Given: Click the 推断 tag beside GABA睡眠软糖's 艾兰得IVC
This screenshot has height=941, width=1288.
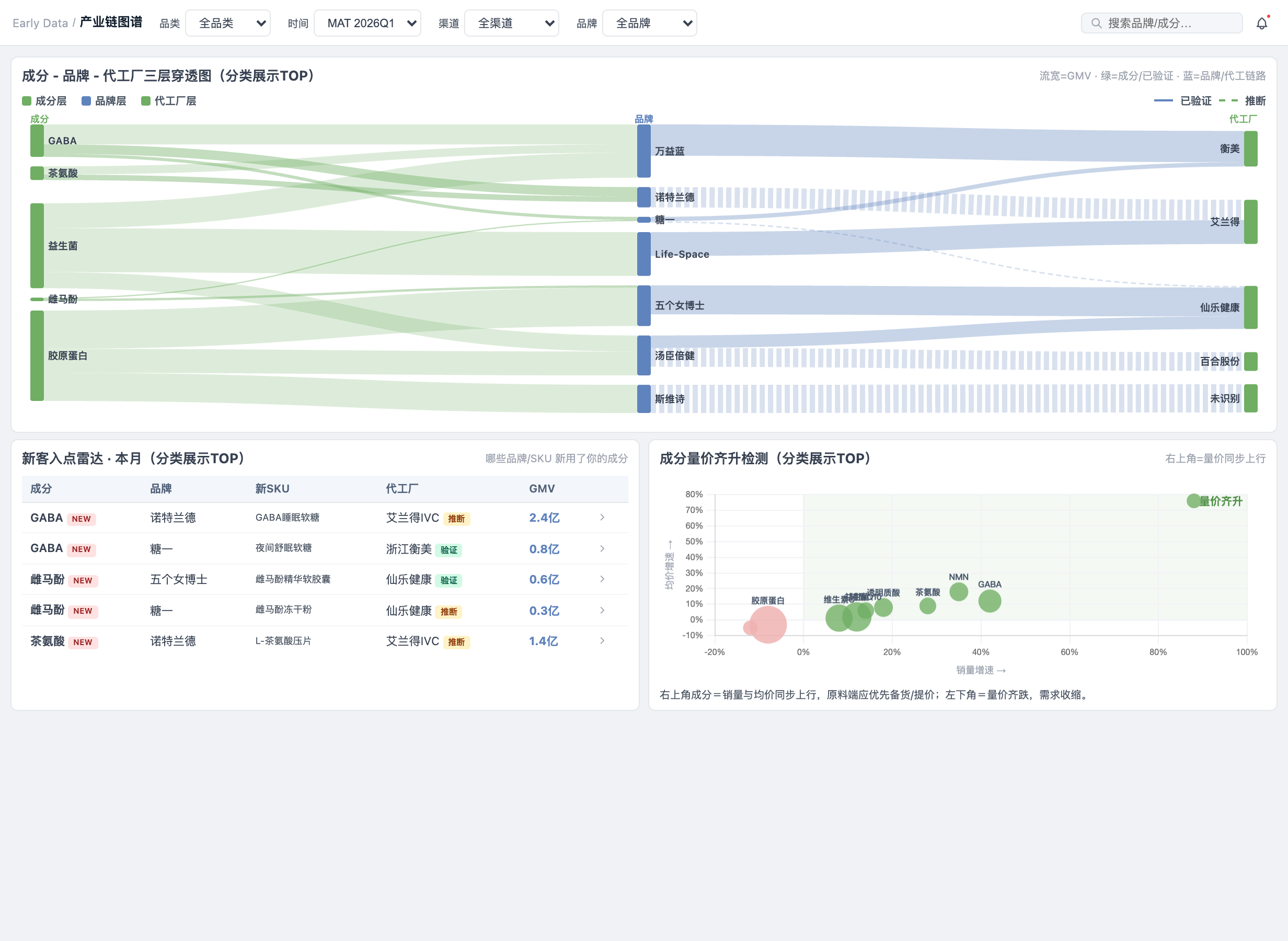Looking at the screenshot, I should click(x=456, y=519).
